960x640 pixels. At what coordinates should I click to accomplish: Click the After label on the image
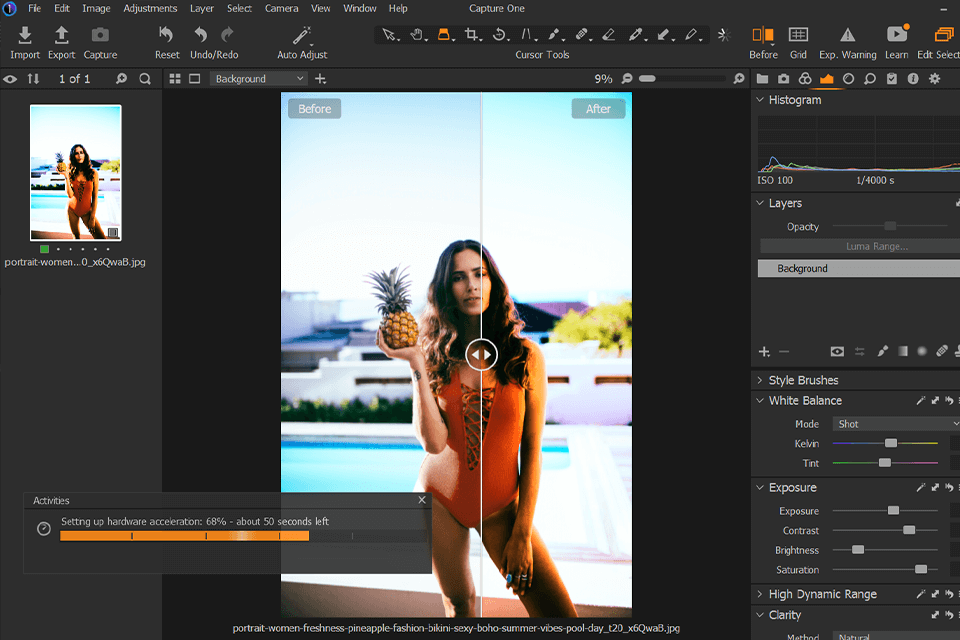[x=598, y=108]
